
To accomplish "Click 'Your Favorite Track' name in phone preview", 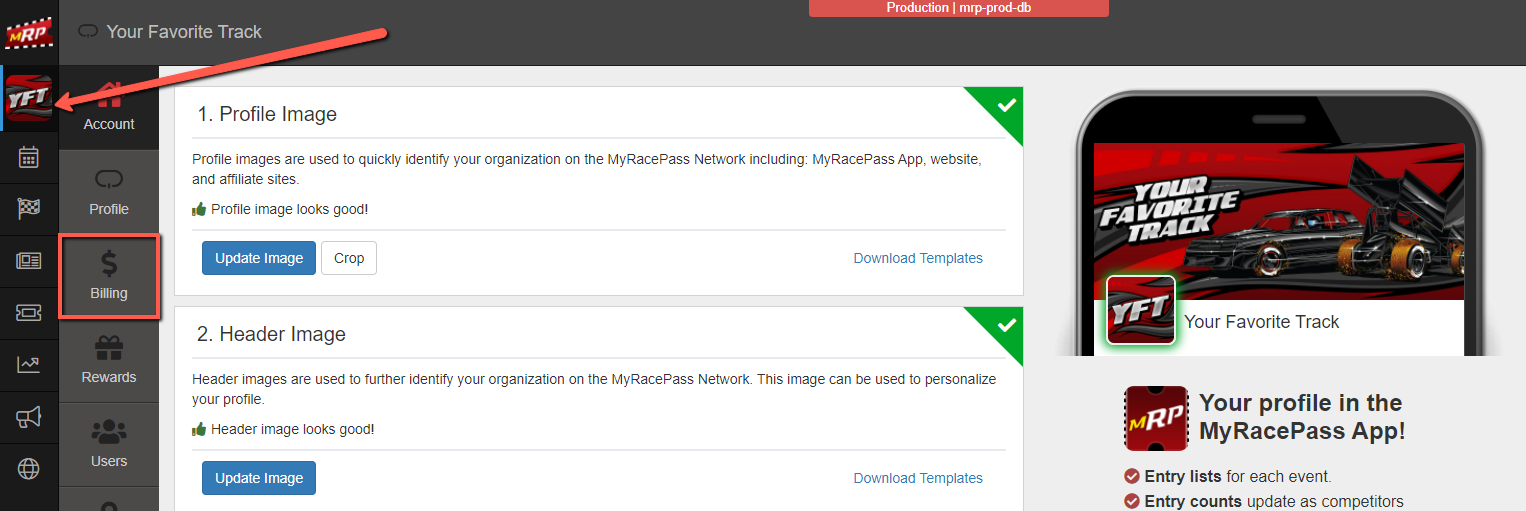I will 1262,322.
